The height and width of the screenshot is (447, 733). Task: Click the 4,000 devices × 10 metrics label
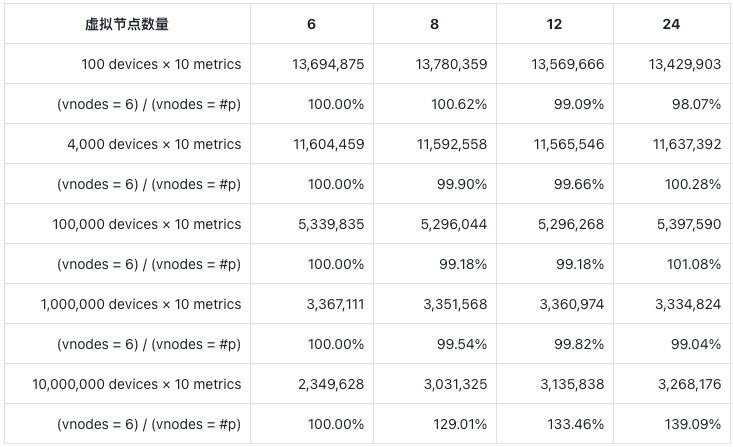(154, 144)
